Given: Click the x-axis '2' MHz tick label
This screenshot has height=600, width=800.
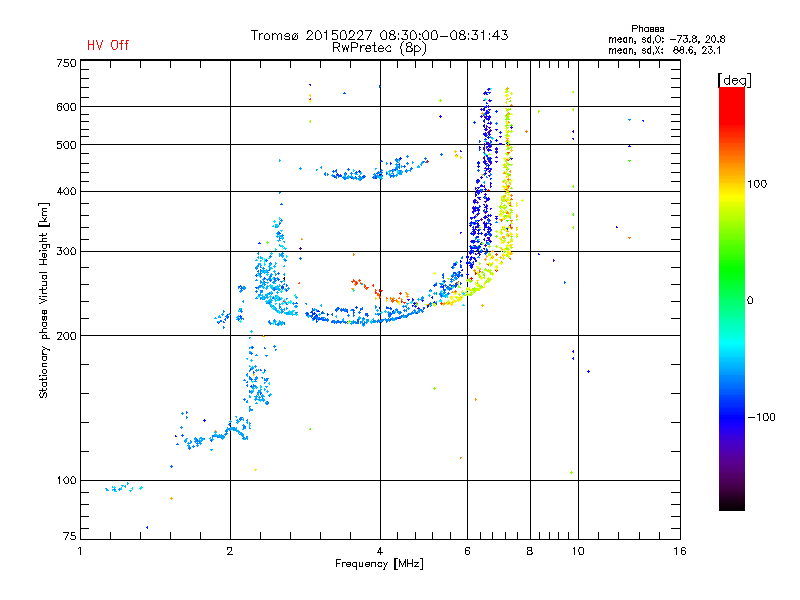Looking at the screenshot, I should coord(230,551).
